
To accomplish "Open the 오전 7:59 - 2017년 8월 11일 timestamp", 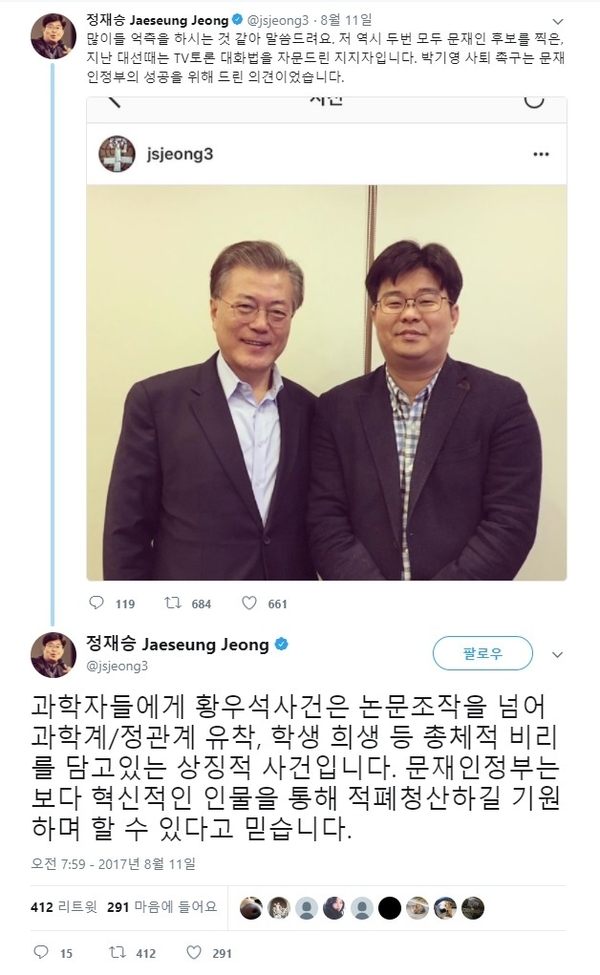I will click(113, 864).
